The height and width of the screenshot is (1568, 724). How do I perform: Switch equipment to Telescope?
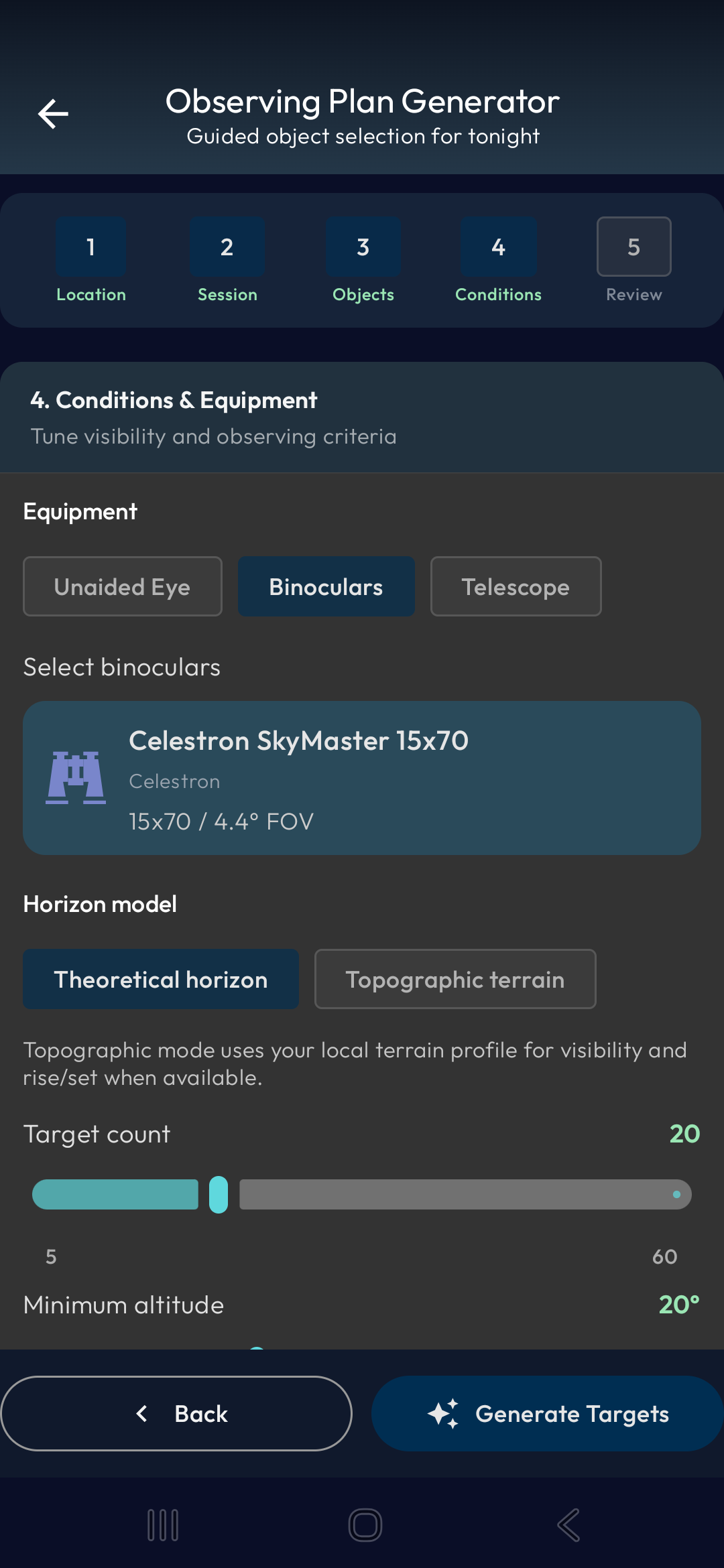(x=516, y=586)
